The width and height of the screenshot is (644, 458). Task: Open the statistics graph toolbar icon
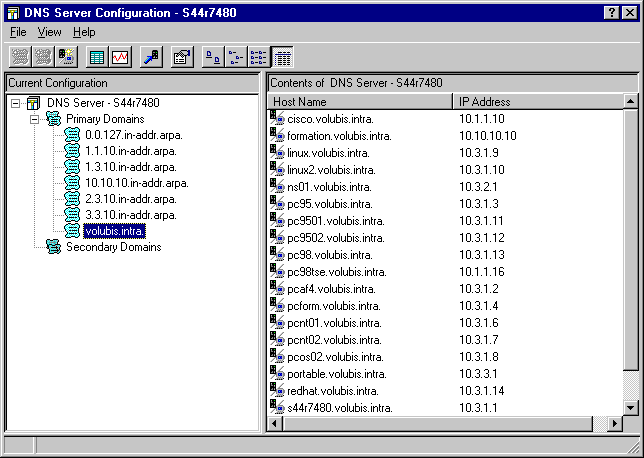pos(120,57)
